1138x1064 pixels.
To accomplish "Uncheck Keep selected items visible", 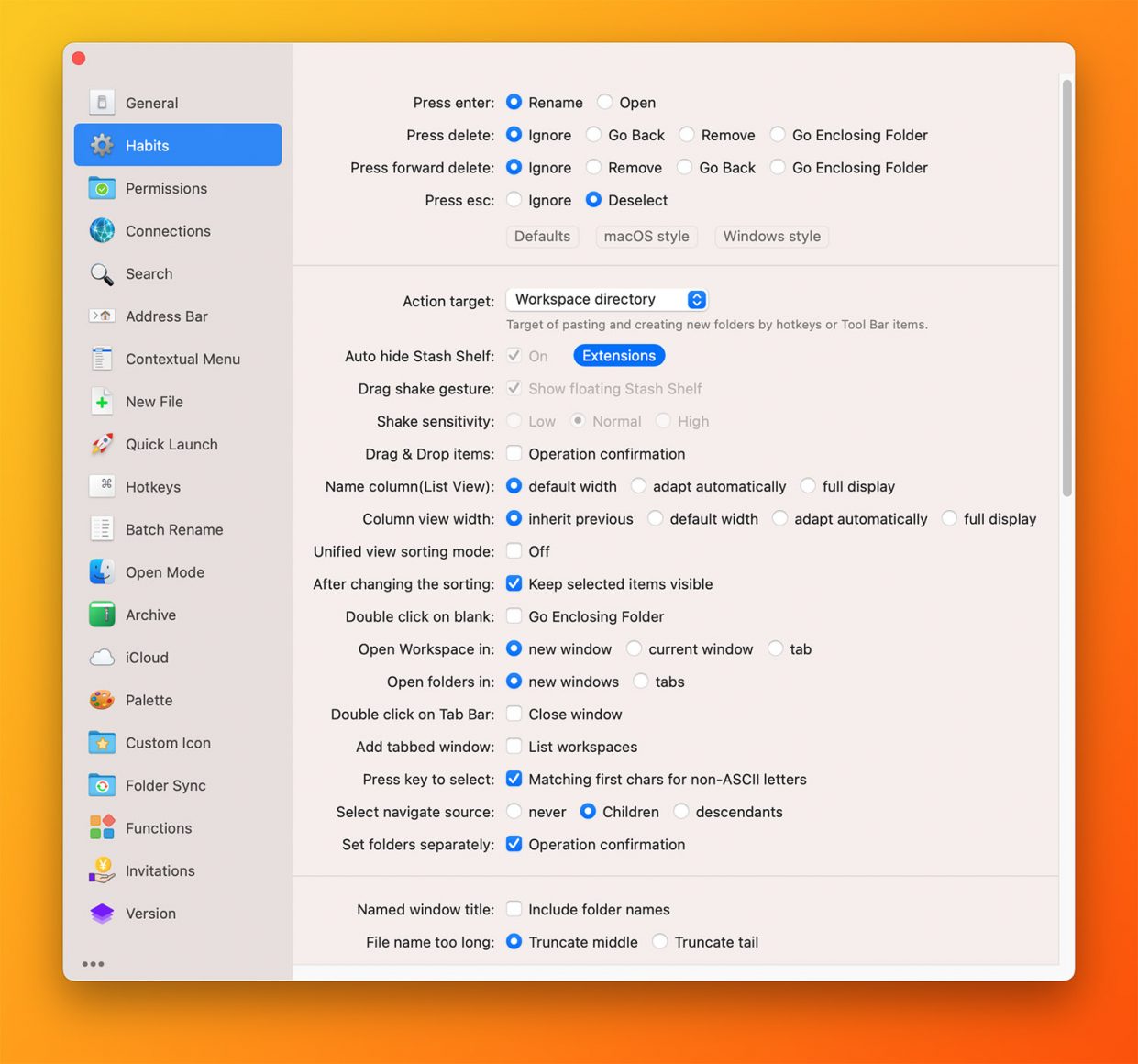I will (514, 583).
